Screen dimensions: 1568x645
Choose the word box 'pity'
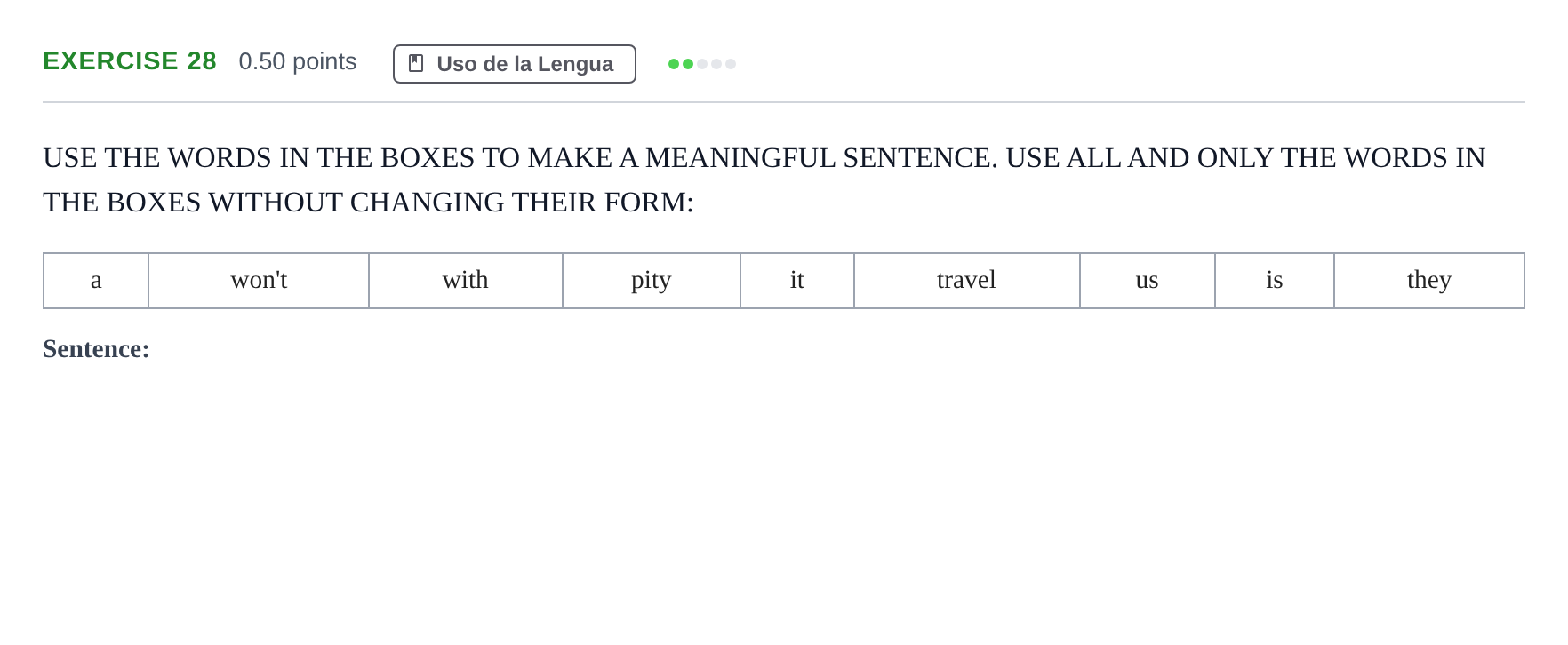pyautogui.click(x=652, y=281)
